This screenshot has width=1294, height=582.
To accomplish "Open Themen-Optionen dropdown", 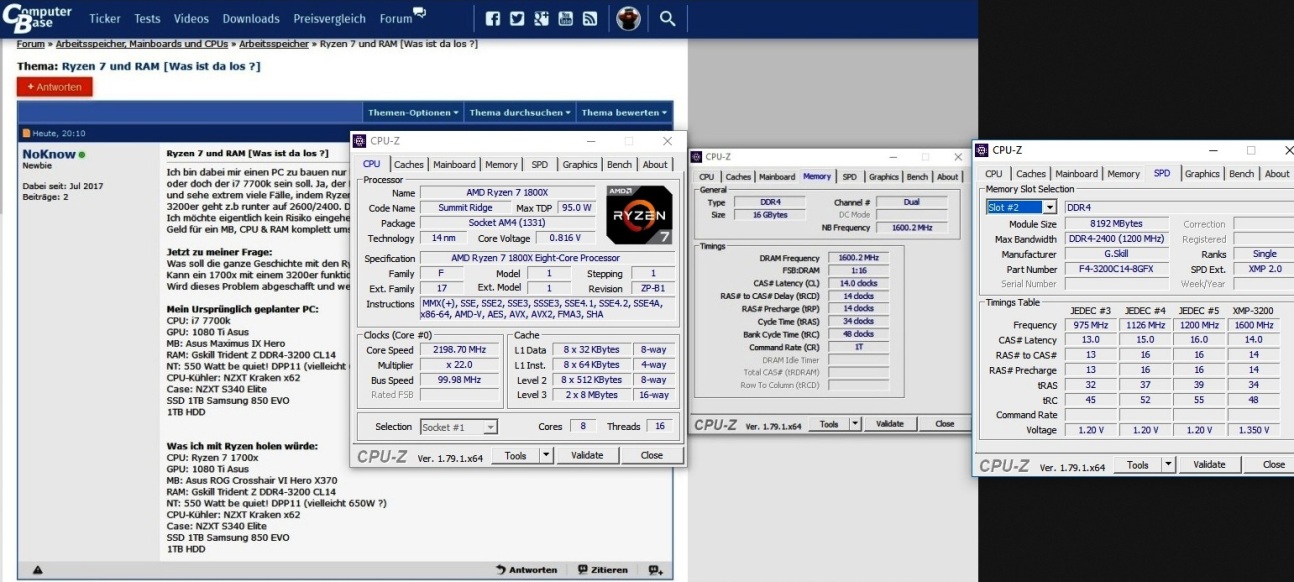I will 413,113.
